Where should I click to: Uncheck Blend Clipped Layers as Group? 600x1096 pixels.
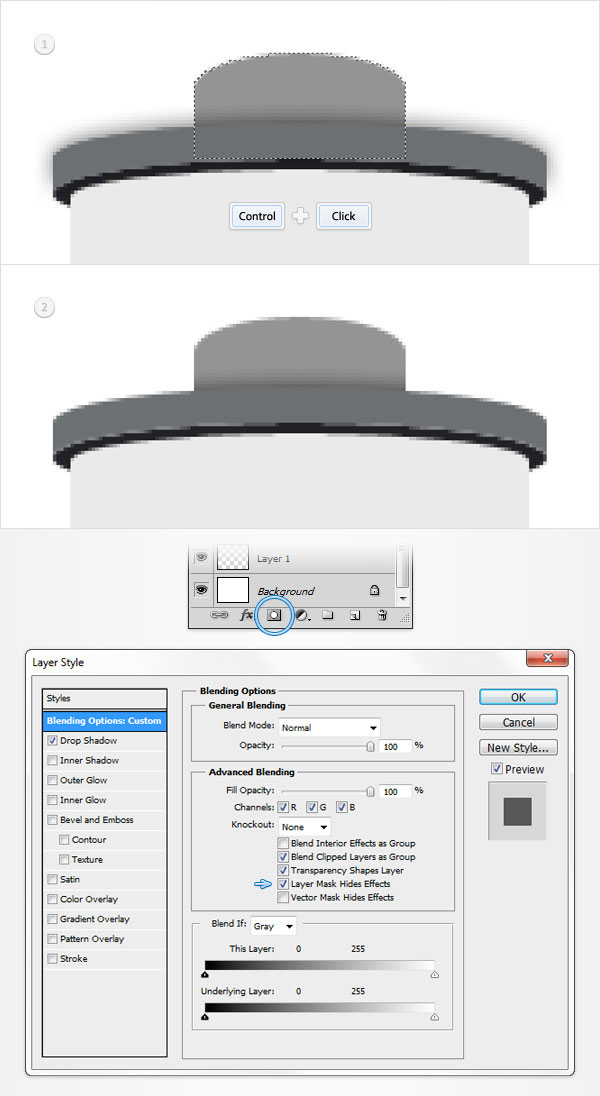coord(283,856)
